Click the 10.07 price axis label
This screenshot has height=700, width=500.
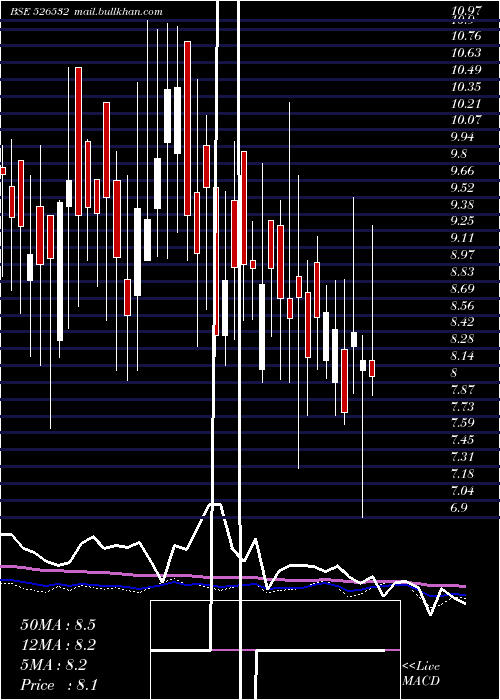coord(466,120)
